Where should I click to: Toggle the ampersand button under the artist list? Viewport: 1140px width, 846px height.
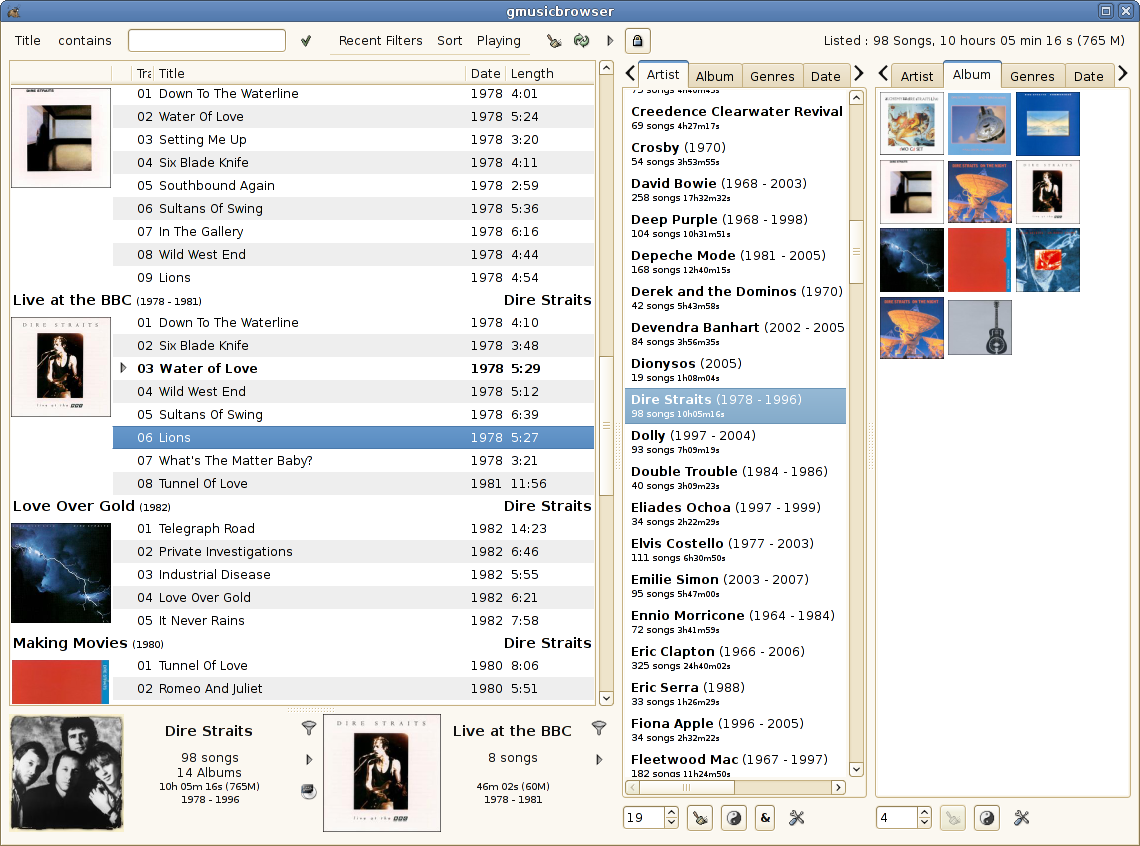[765, 818]
